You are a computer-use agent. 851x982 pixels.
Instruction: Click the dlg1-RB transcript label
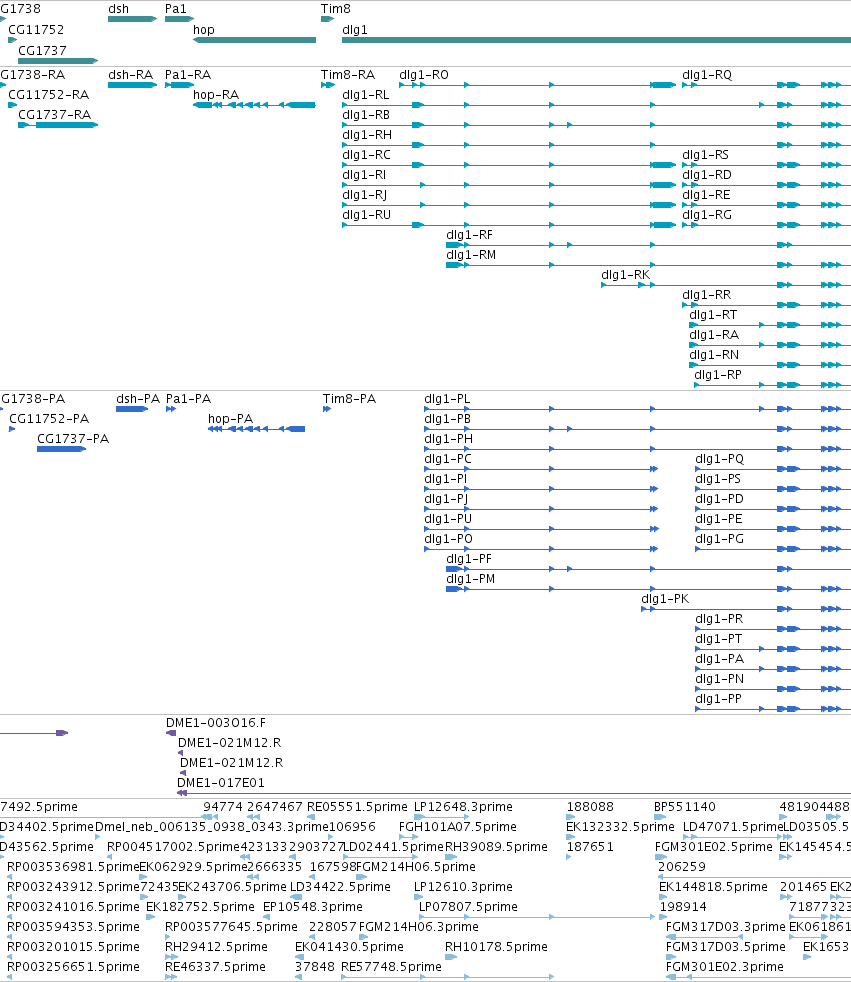point(366,115)
